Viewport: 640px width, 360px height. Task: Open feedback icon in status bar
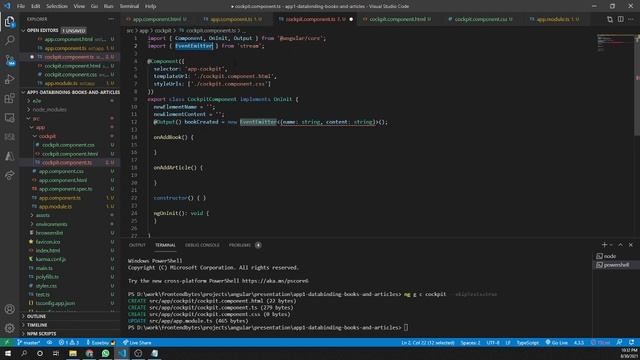(620, 342)
